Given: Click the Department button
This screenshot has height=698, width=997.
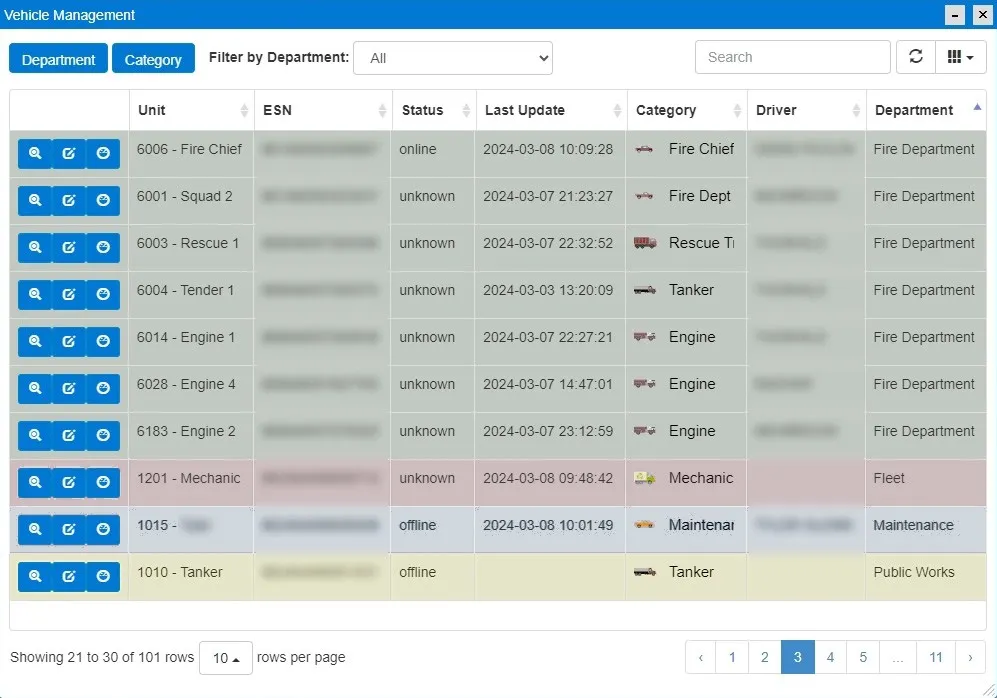Looking at the screenshot, I should (58, 60).
